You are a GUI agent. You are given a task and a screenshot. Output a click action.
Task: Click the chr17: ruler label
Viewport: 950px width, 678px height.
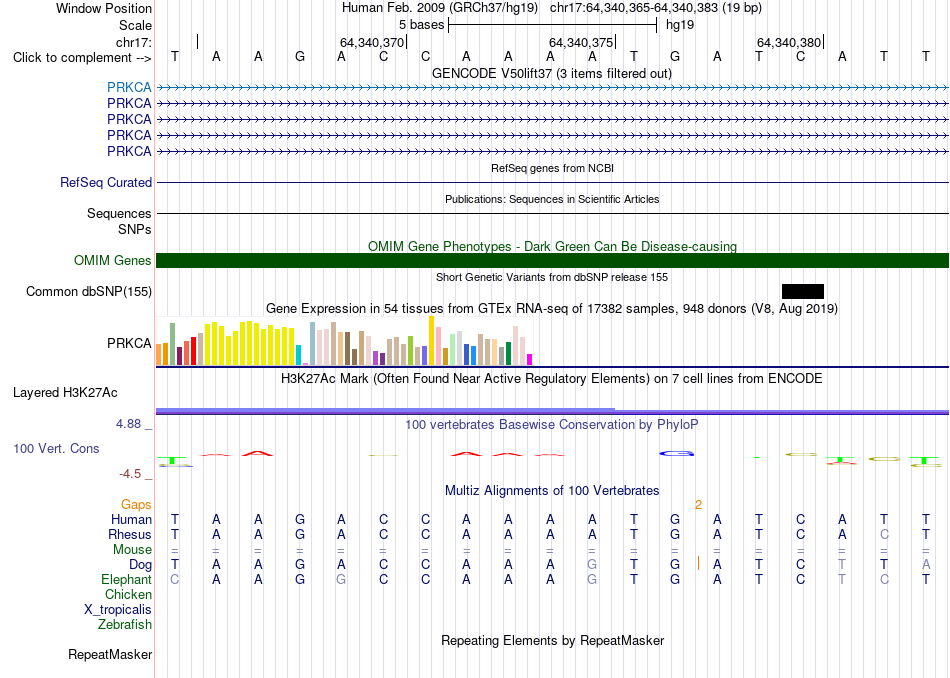tap(134, 42)
